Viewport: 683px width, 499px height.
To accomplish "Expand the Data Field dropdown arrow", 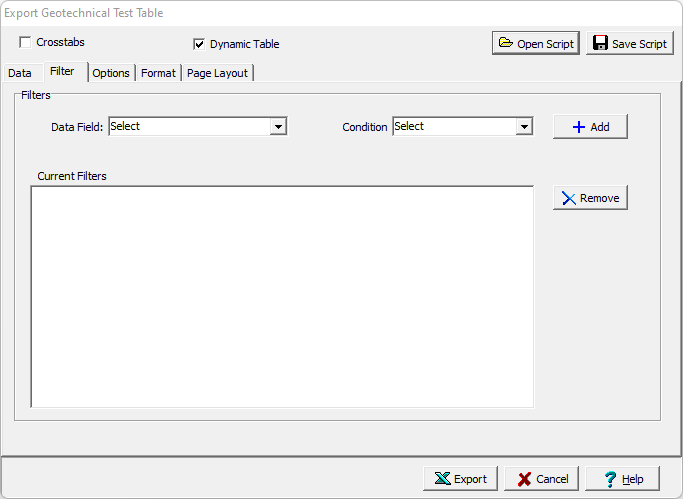I will pyautogui.click(x=279, y=127).
